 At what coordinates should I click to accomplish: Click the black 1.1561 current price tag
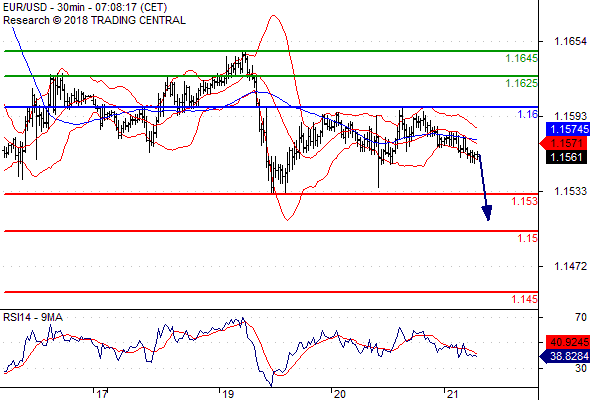coord(566,157)
